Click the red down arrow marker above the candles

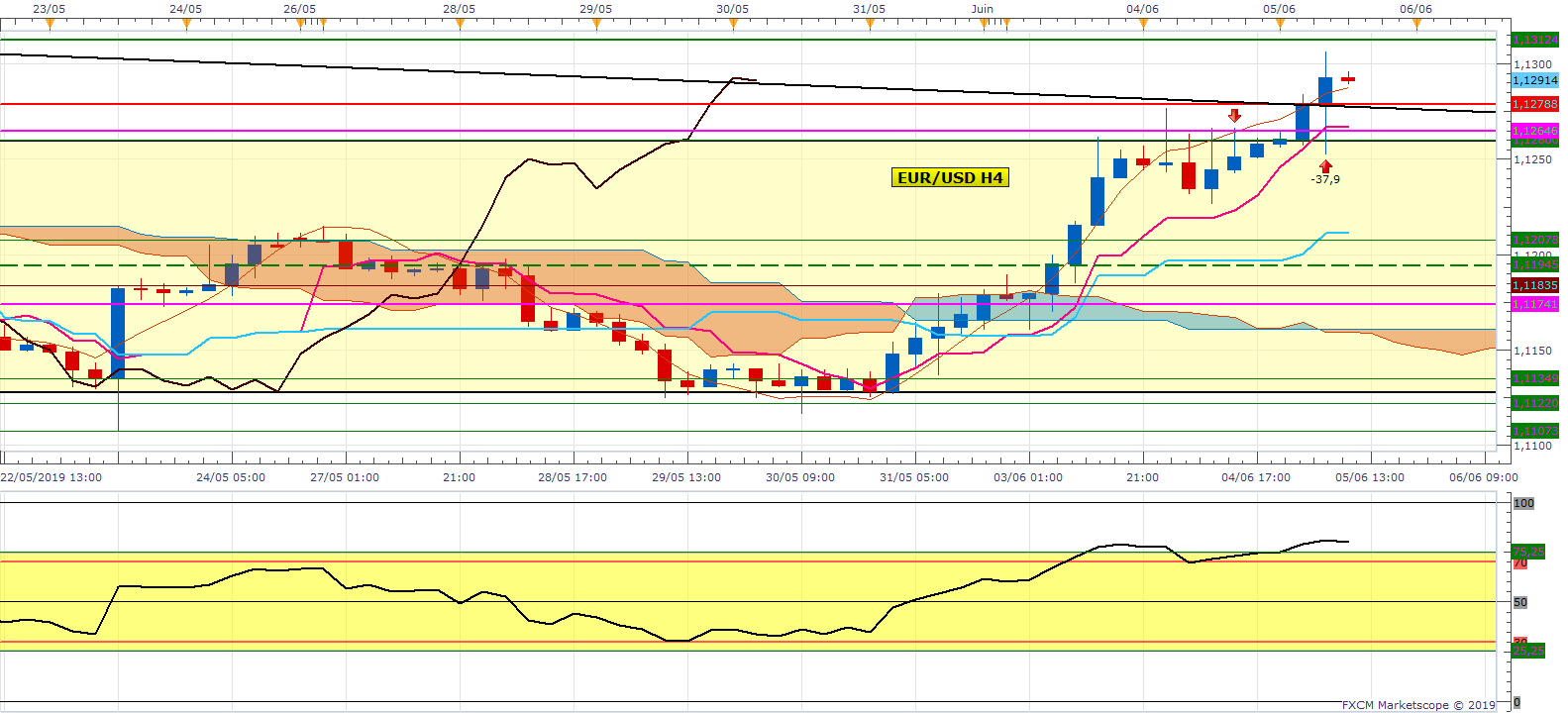(1234, 116)
